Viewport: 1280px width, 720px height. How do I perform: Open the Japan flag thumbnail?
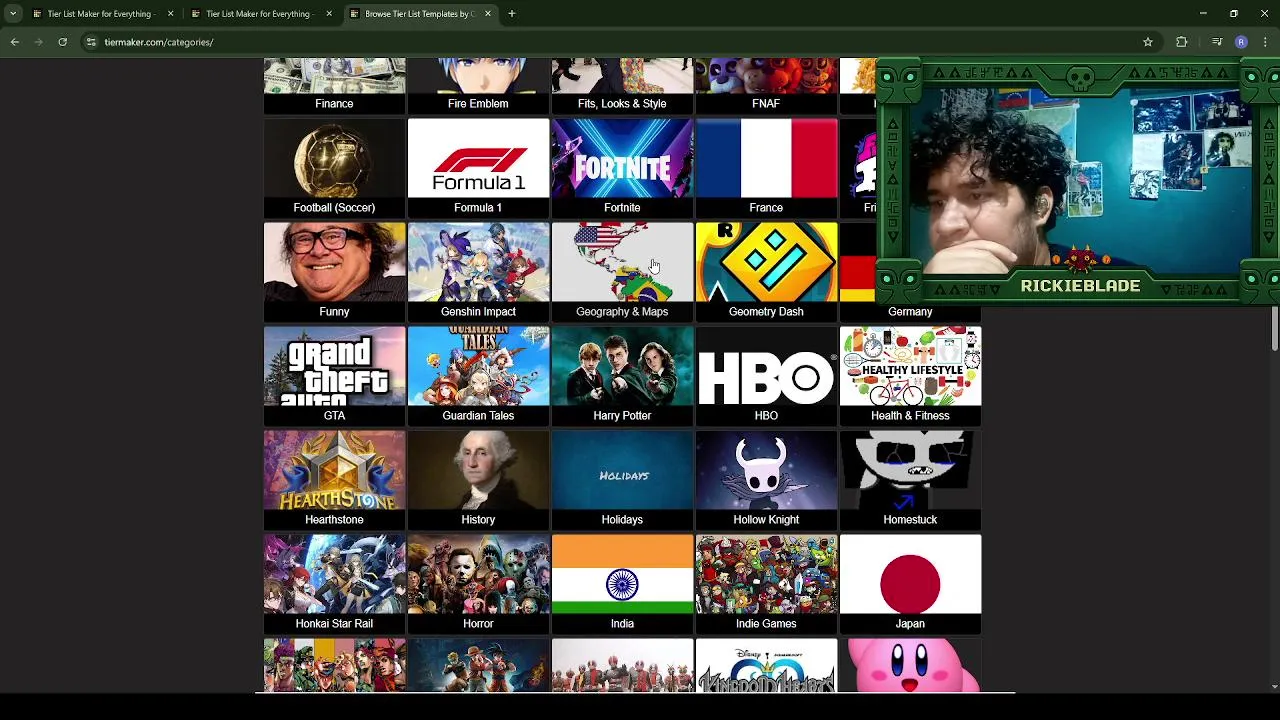click(x=910, y=574)
